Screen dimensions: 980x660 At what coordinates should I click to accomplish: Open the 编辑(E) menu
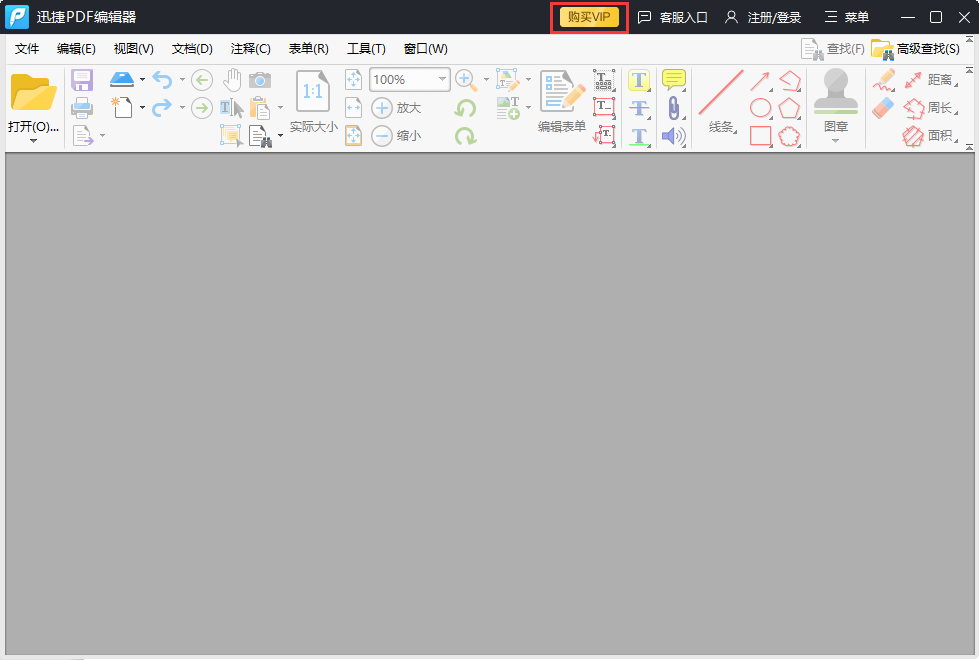click(76, 49)
